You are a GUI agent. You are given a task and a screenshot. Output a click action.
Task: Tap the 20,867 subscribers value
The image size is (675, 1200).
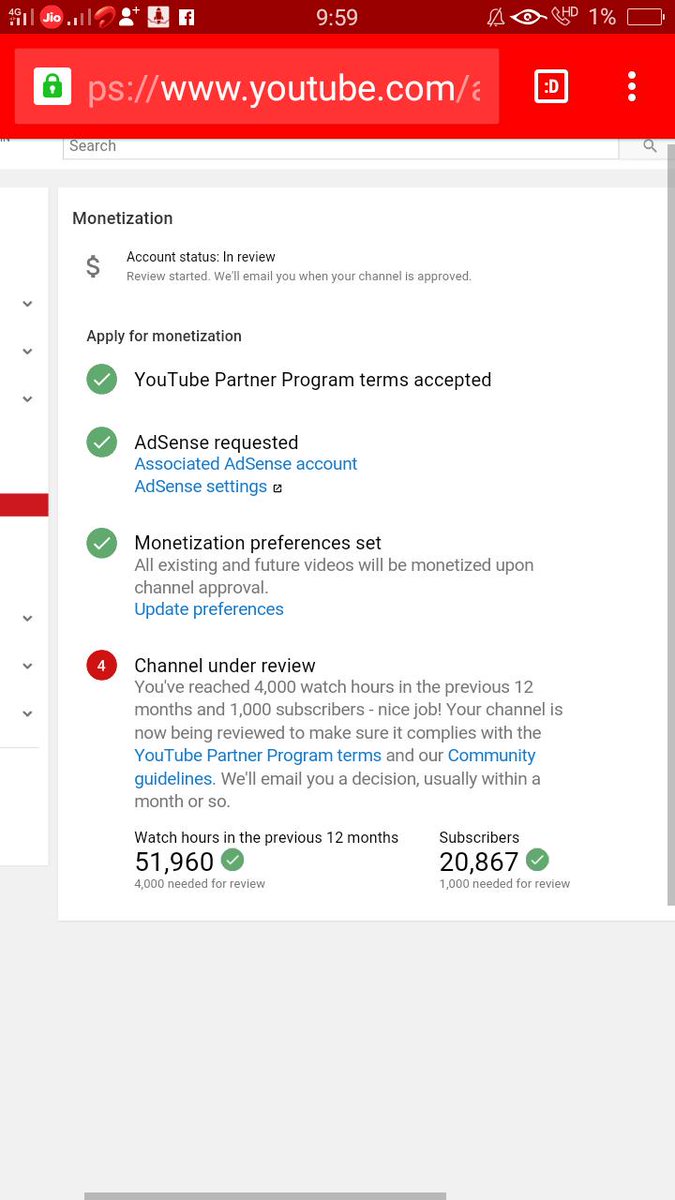(x=479, y=861)
